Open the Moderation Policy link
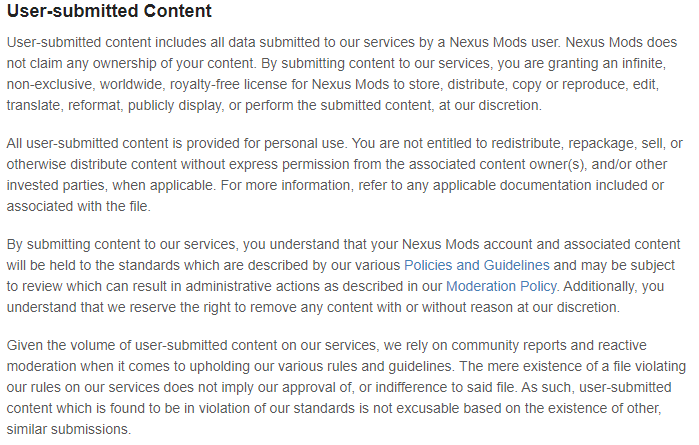 coord(502,286)
